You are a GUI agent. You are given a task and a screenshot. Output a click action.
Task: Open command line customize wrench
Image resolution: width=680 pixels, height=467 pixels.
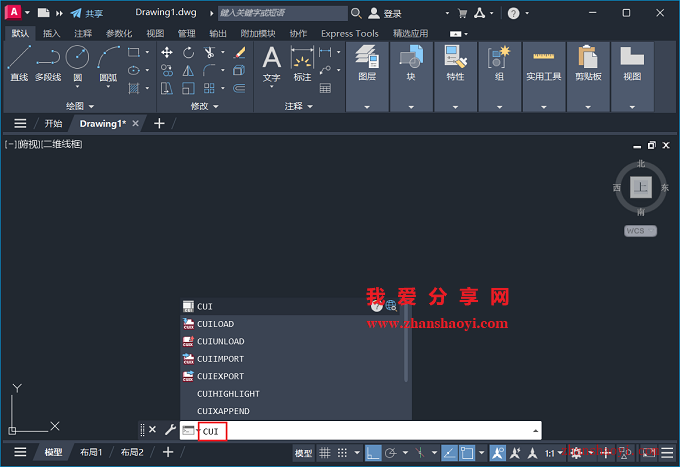coord(170,430)
